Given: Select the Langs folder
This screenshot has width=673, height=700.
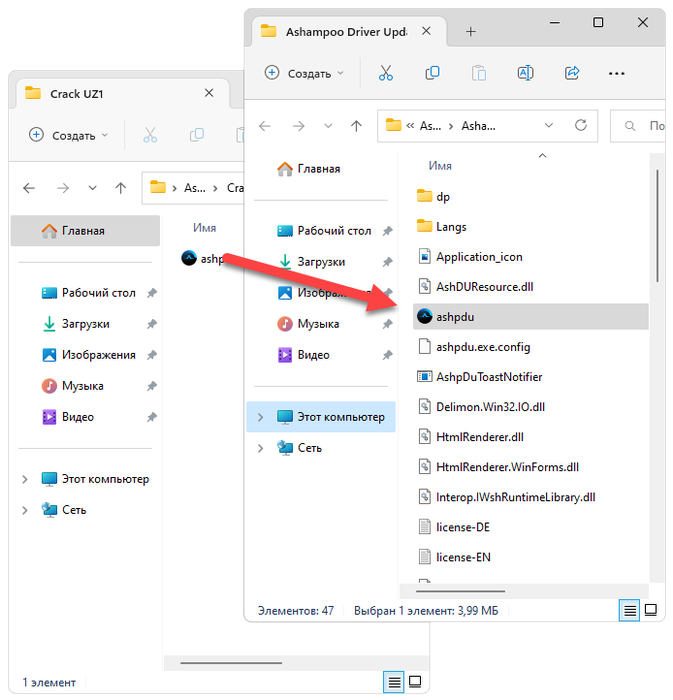Looking at the screenshot, I should 531,227.
